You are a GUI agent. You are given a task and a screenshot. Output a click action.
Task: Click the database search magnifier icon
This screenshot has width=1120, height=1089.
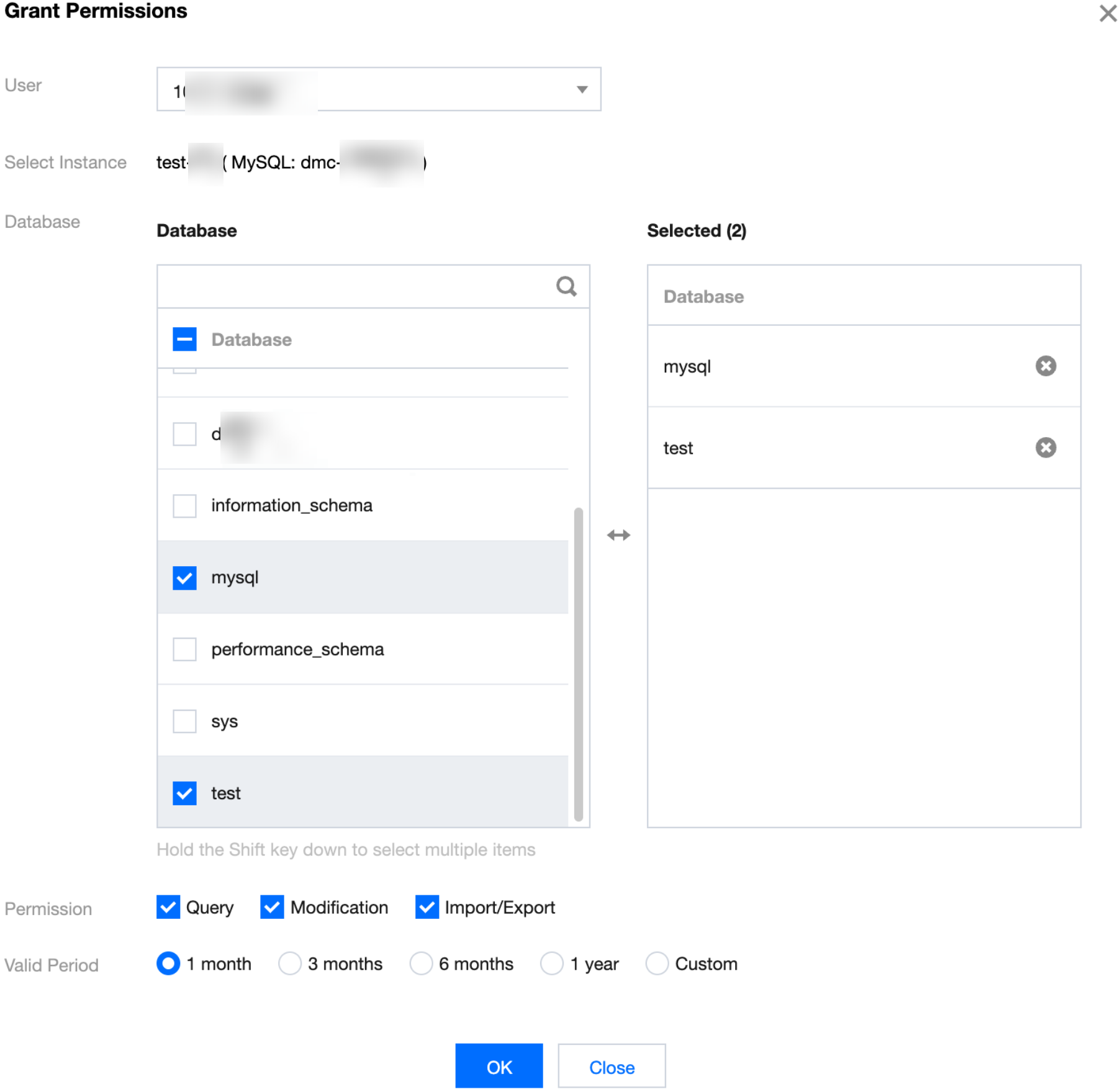point(566,286)
